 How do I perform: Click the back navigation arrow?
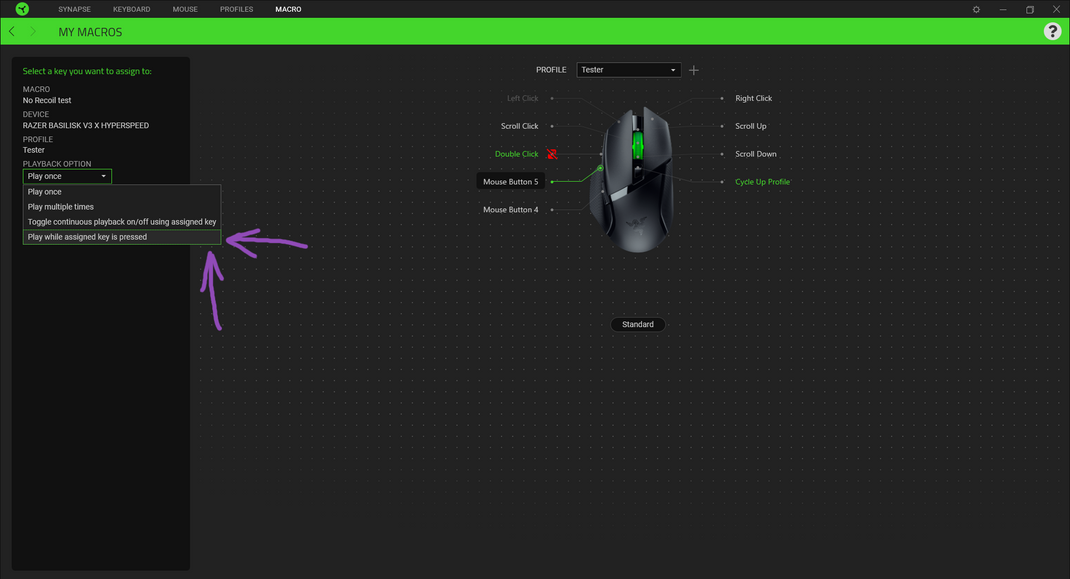pos(11,31)
